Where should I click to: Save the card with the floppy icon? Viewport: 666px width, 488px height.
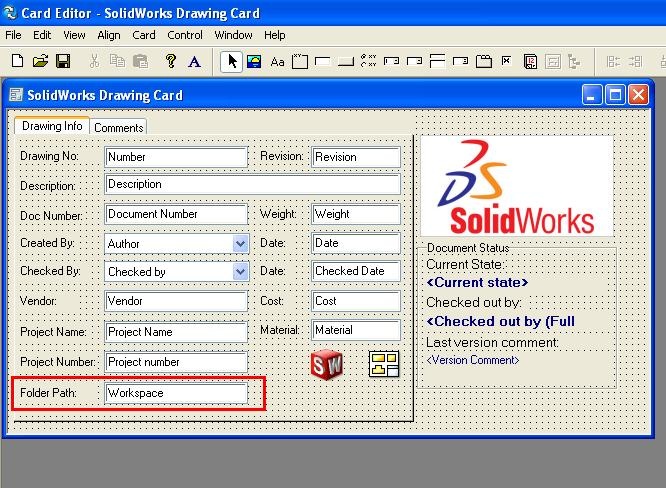click(x=63, y=61)
